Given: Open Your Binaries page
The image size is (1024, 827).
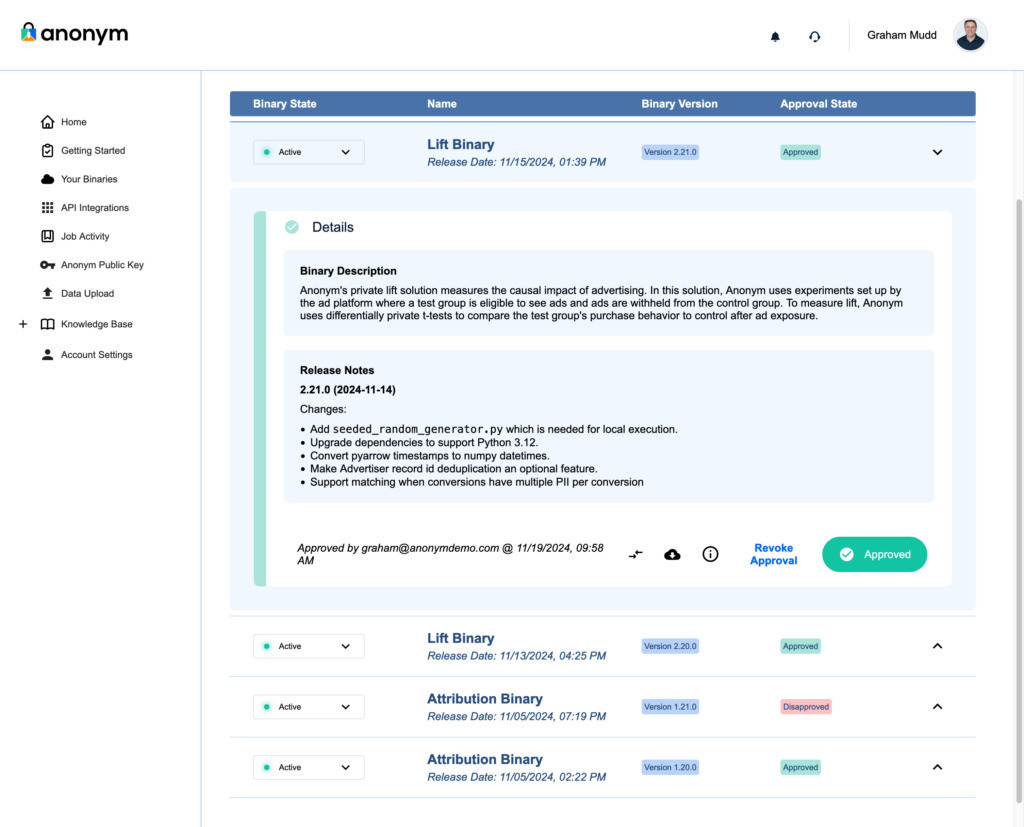Looking at the screenshot, I should tap(89, 179).
